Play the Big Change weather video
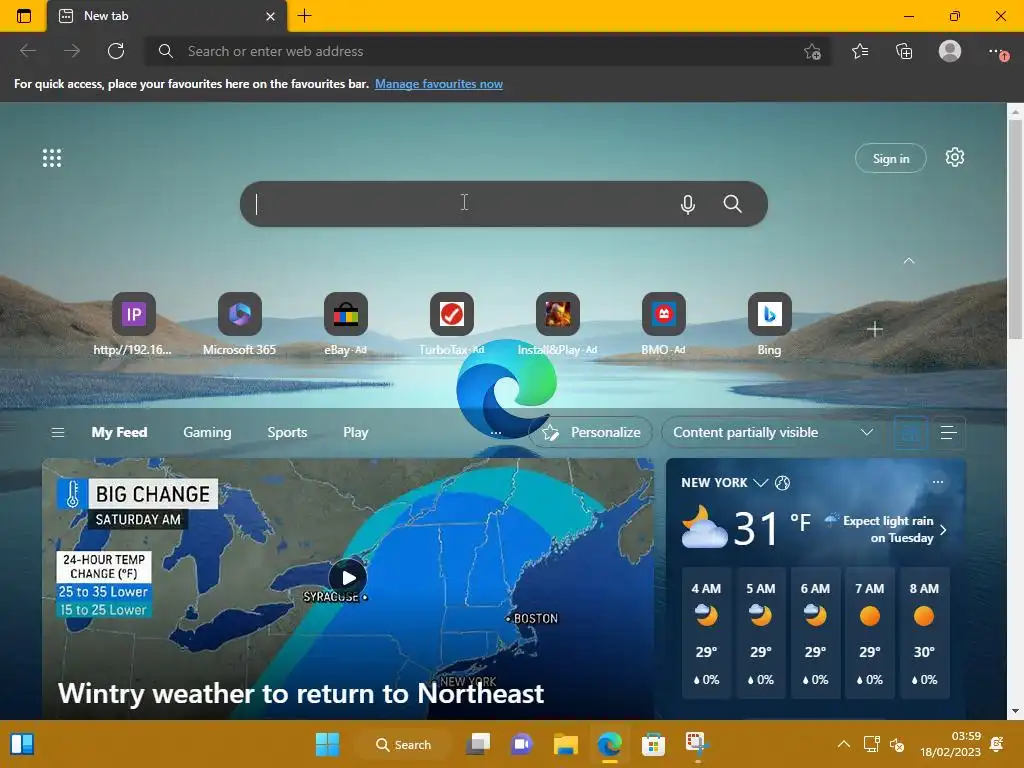The width and height of the screenshot is (1024, 768). coord(348,578)
